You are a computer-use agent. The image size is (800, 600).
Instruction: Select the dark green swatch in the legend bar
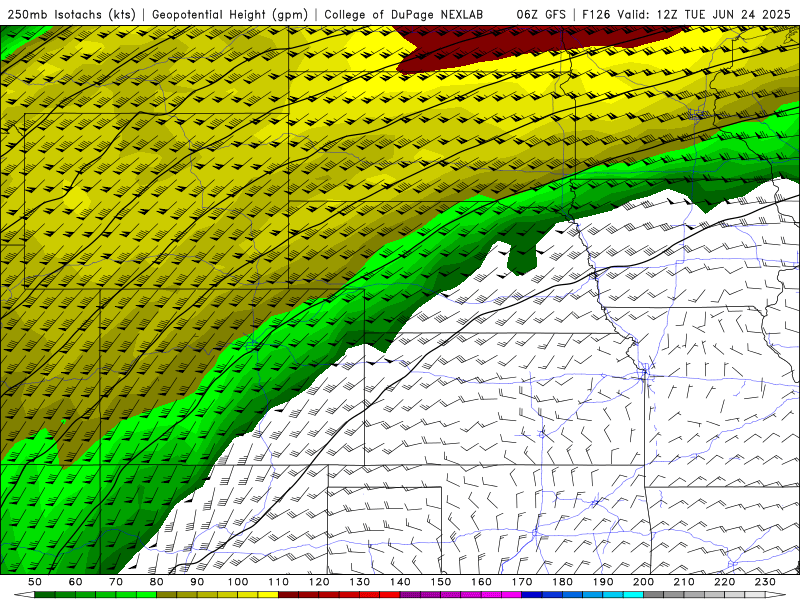(x=45, y=595)
